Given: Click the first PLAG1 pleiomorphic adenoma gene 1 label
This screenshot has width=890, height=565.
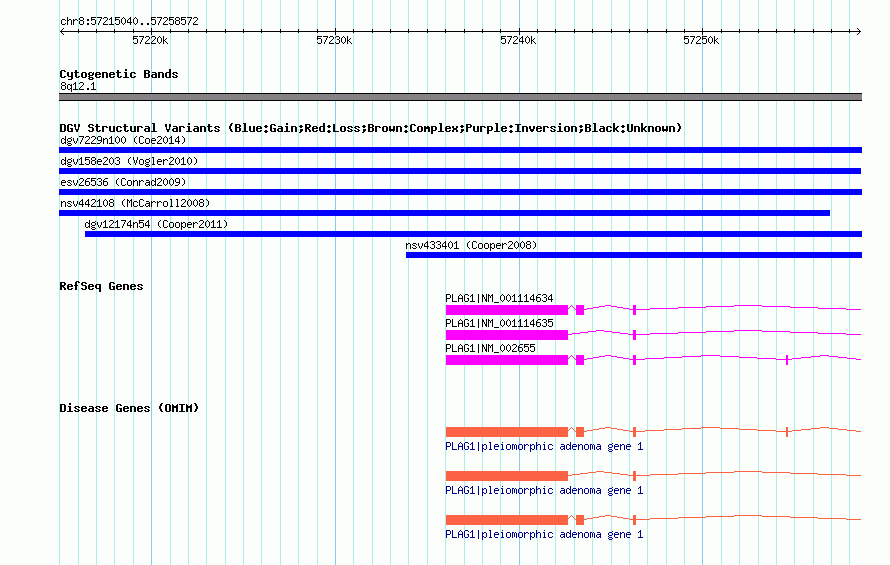Looking at the screenshot, I should [544, 446].
